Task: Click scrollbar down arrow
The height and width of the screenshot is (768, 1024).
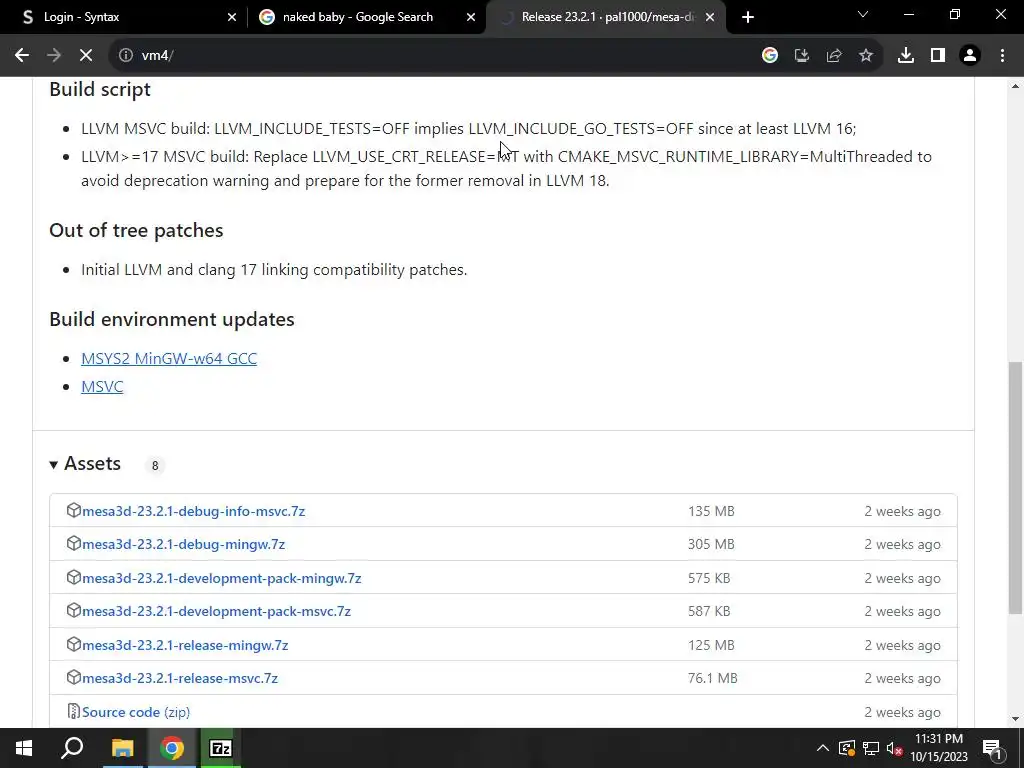Action: pos(1015,719)
